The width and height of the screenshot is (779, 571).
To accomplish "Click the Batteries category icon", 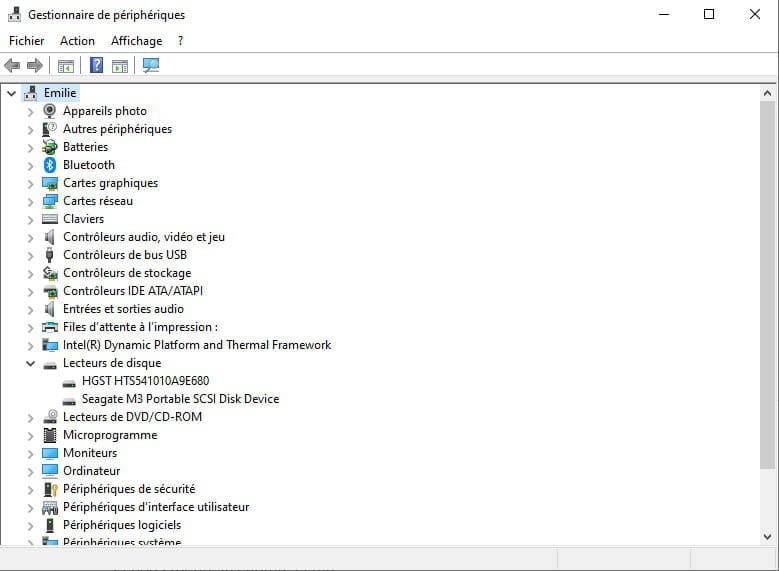I will click(x=50, y=147).
